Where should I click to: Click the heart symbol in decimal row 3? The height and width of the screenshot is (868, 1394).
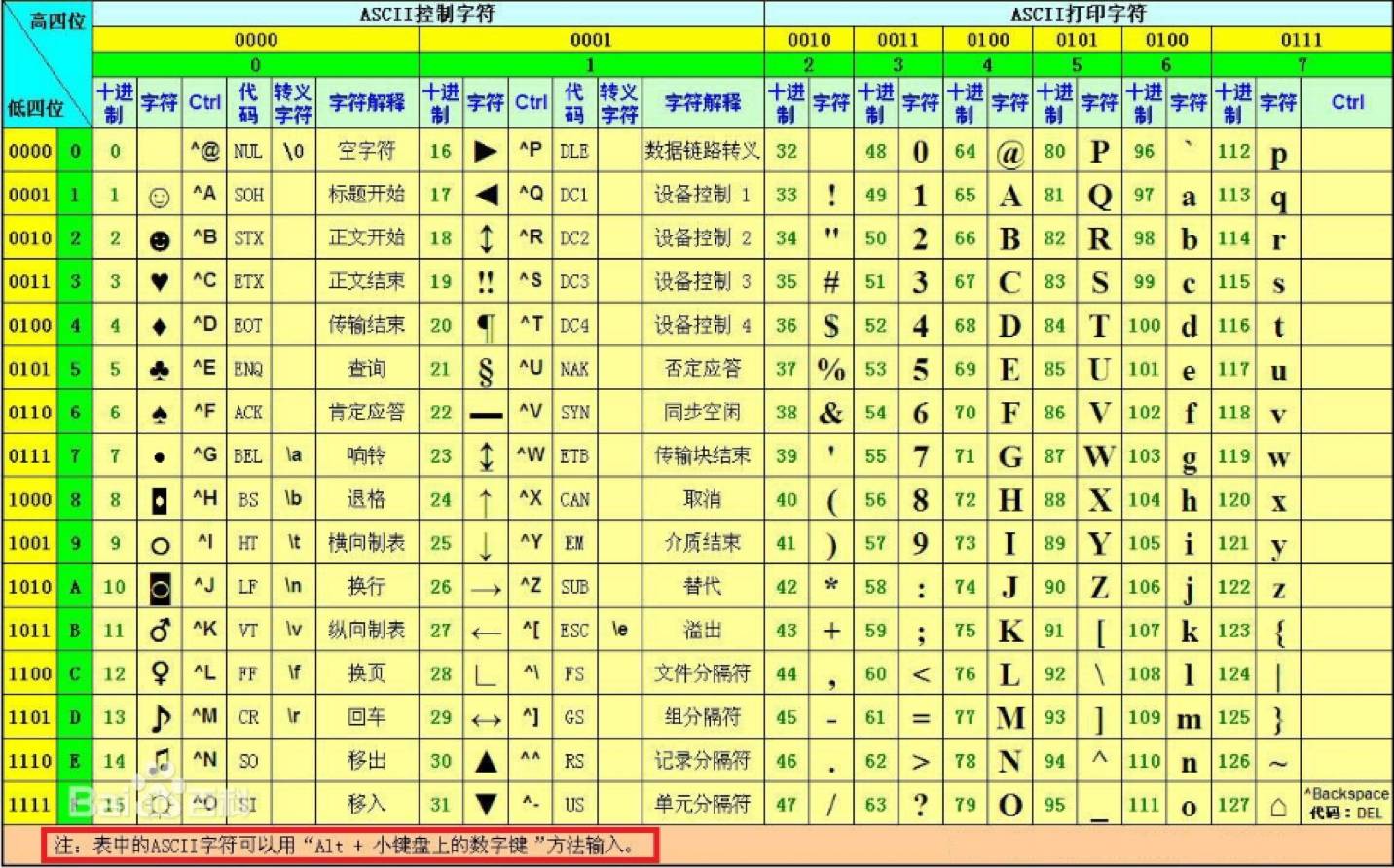pyautogui.click(x=160, y=282)
